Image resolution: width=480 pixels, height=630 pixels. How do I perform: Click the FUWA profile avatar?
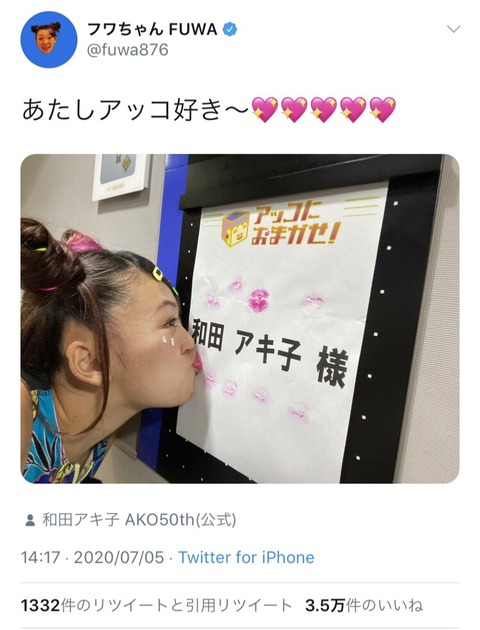[49, 39]
